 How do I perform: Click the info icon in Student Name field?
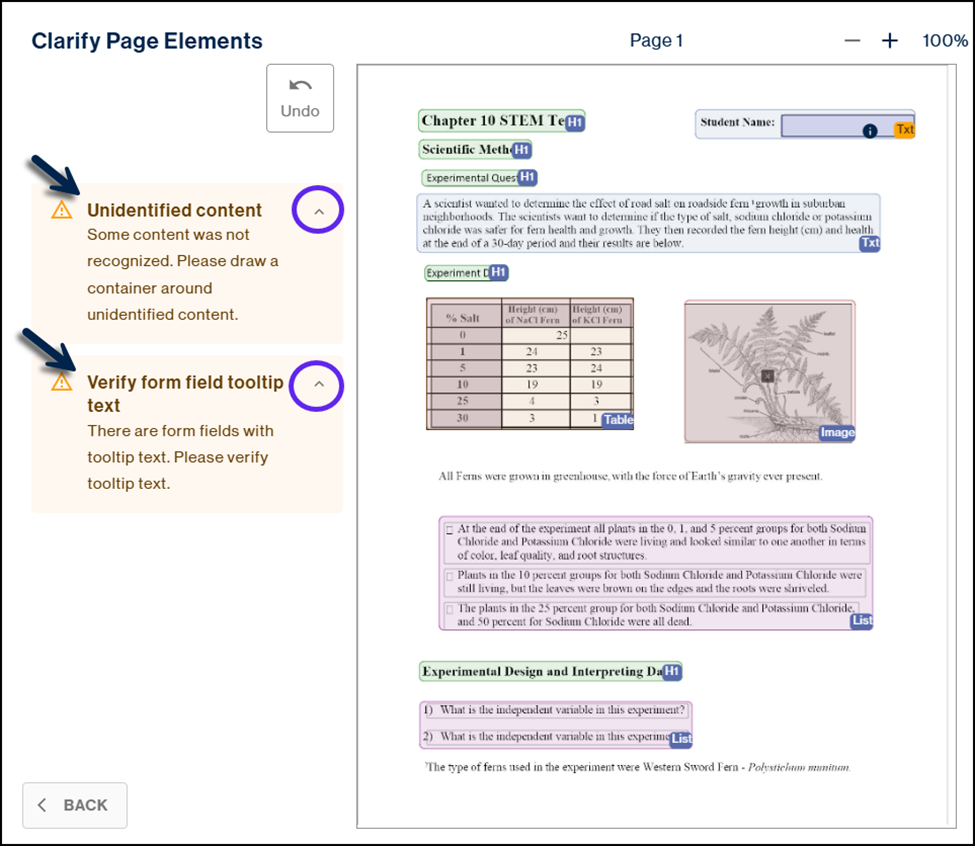(x=870, y=131)
